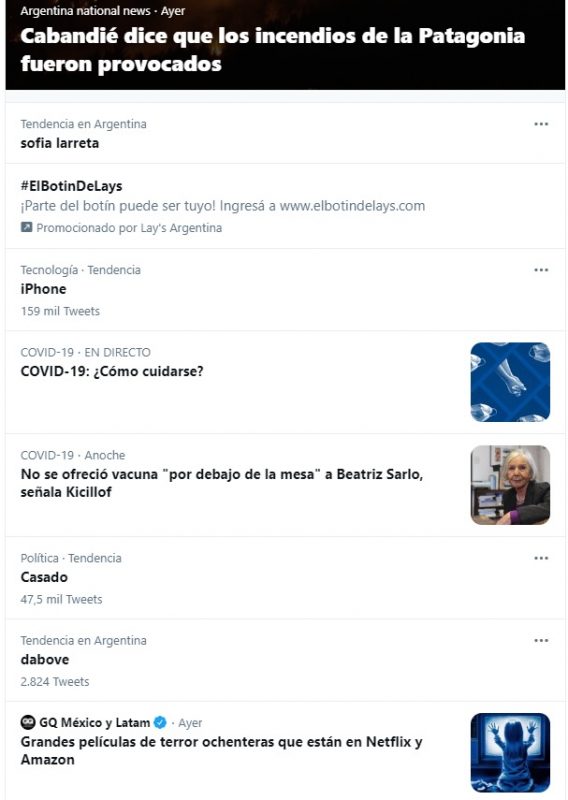Open more options for Casado trend
This screenshot has height=800, width=568.
coord(541,558)
